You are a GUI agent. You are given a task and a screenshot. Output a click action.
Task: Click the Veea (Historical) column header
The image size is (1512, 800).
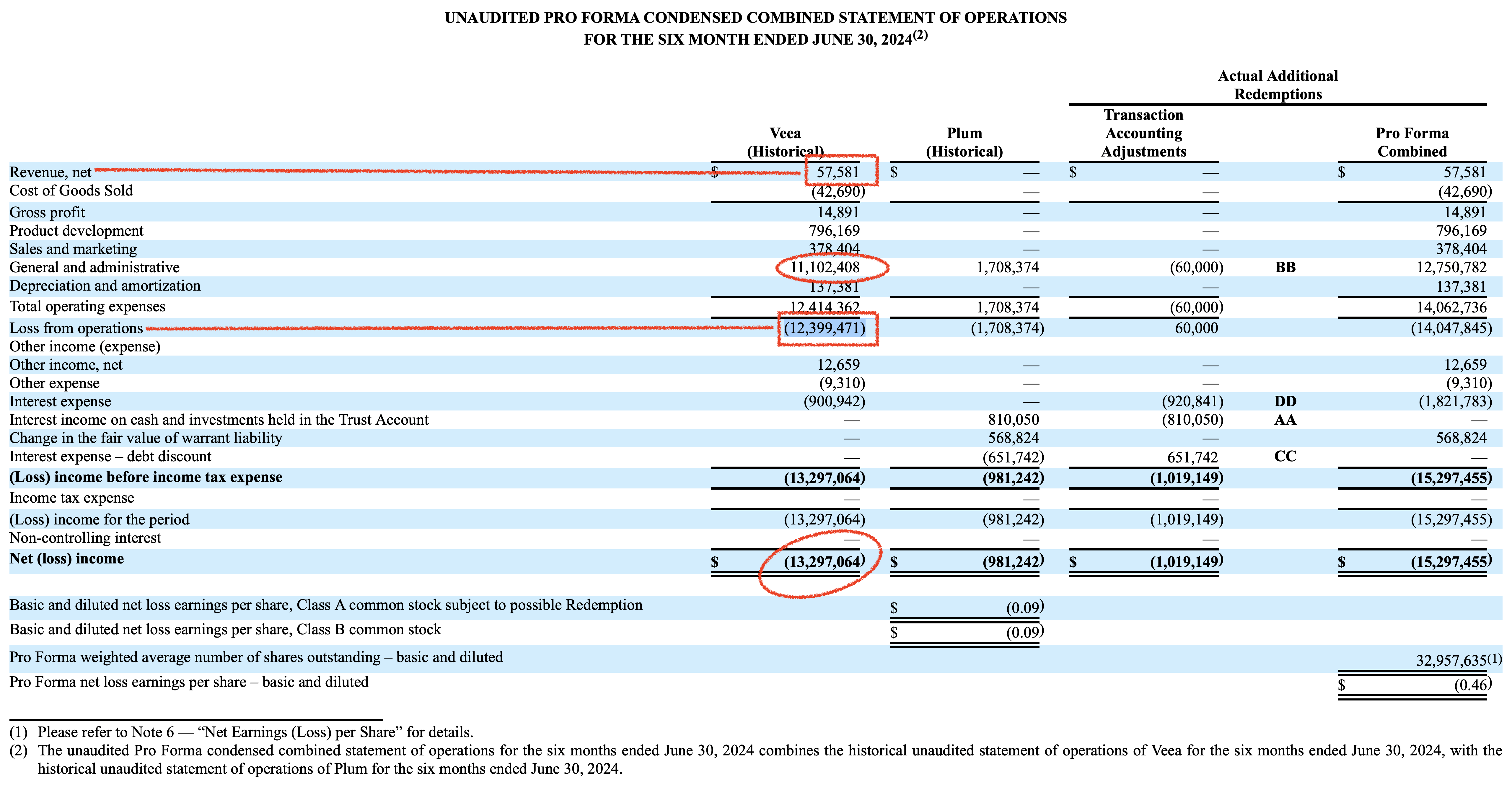(785, 142)
